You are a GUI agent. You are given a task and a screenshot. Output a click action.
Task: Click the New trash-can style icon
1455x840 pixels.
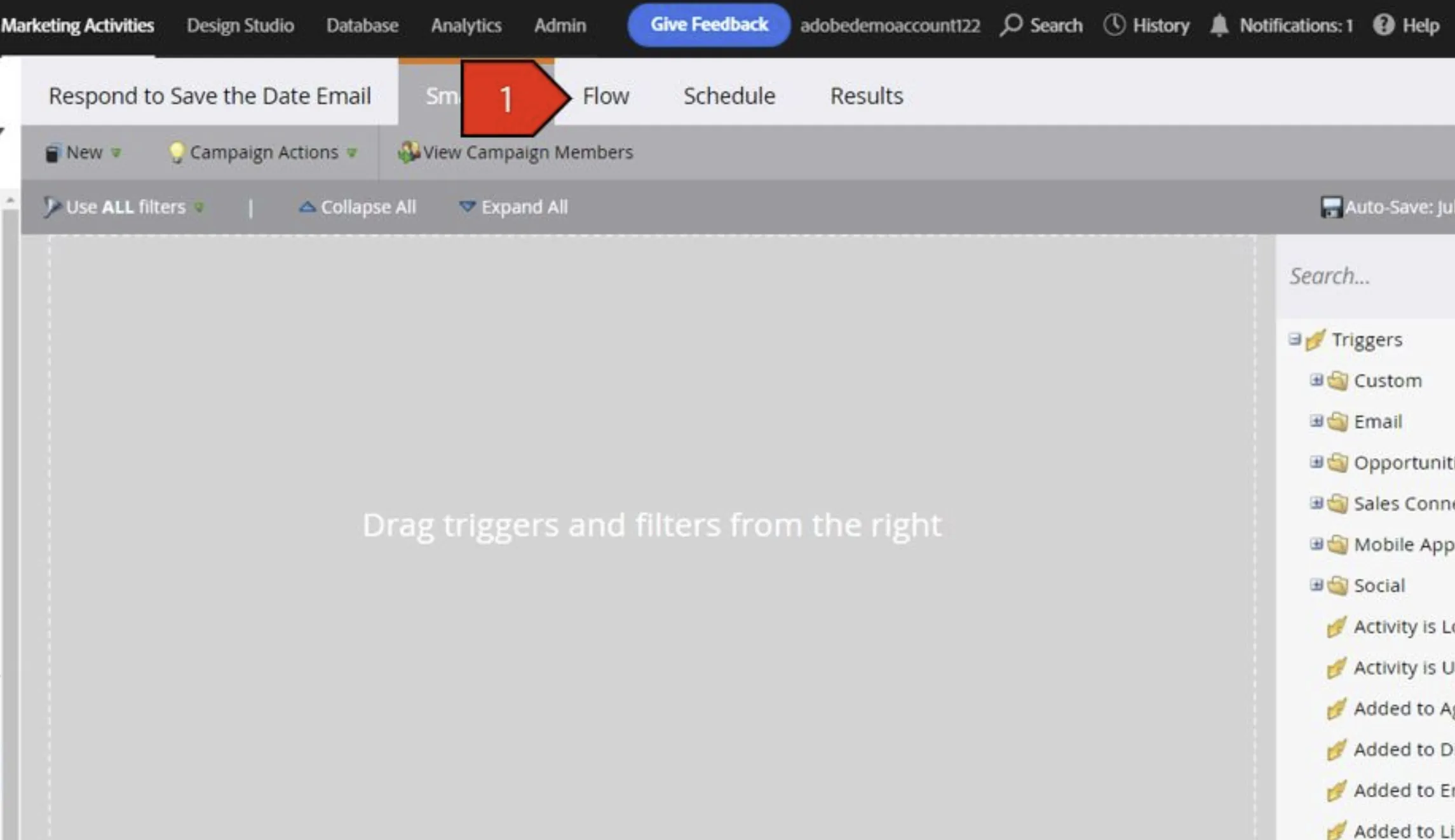pyautogui.click(x=52, y=152)
